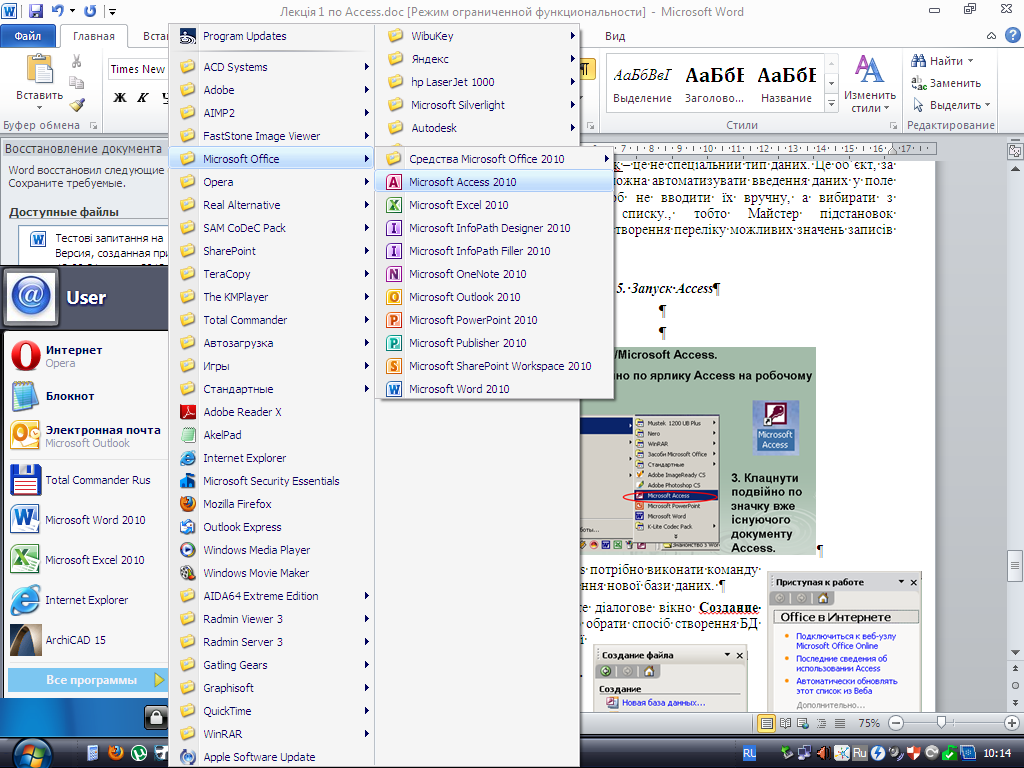
Task: Toggle italic К formatting in ribbon
Action: [x=143, y=98]
